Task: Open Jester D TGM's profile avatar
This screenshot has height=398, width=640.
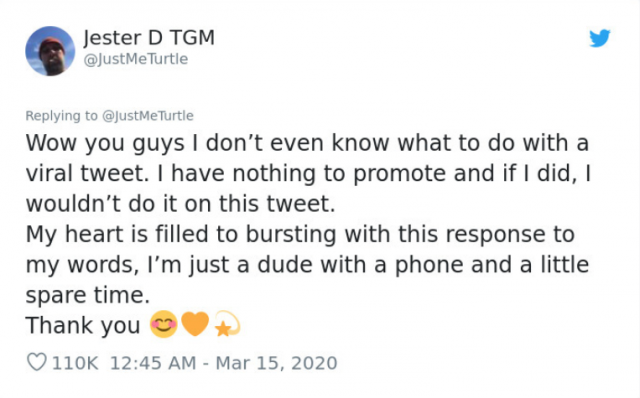Action: click(x=50, y=51)
